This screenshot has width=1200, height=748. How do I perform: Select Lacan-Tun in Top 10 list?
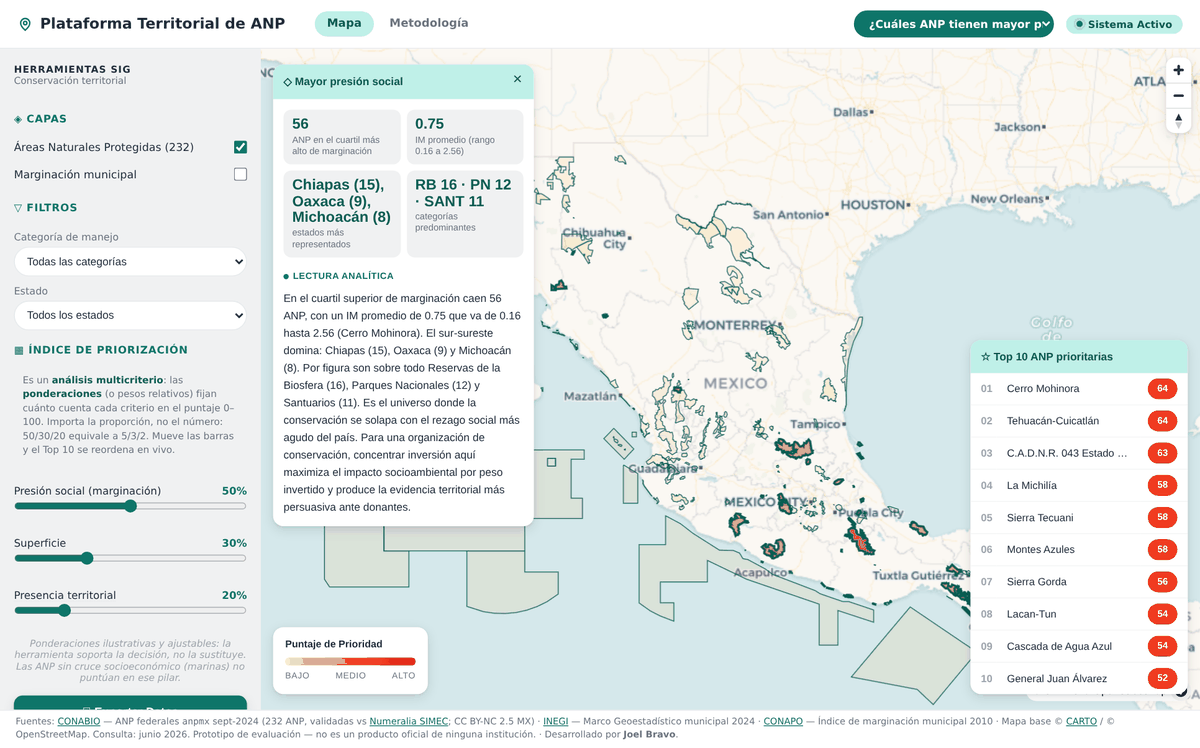1079,614
